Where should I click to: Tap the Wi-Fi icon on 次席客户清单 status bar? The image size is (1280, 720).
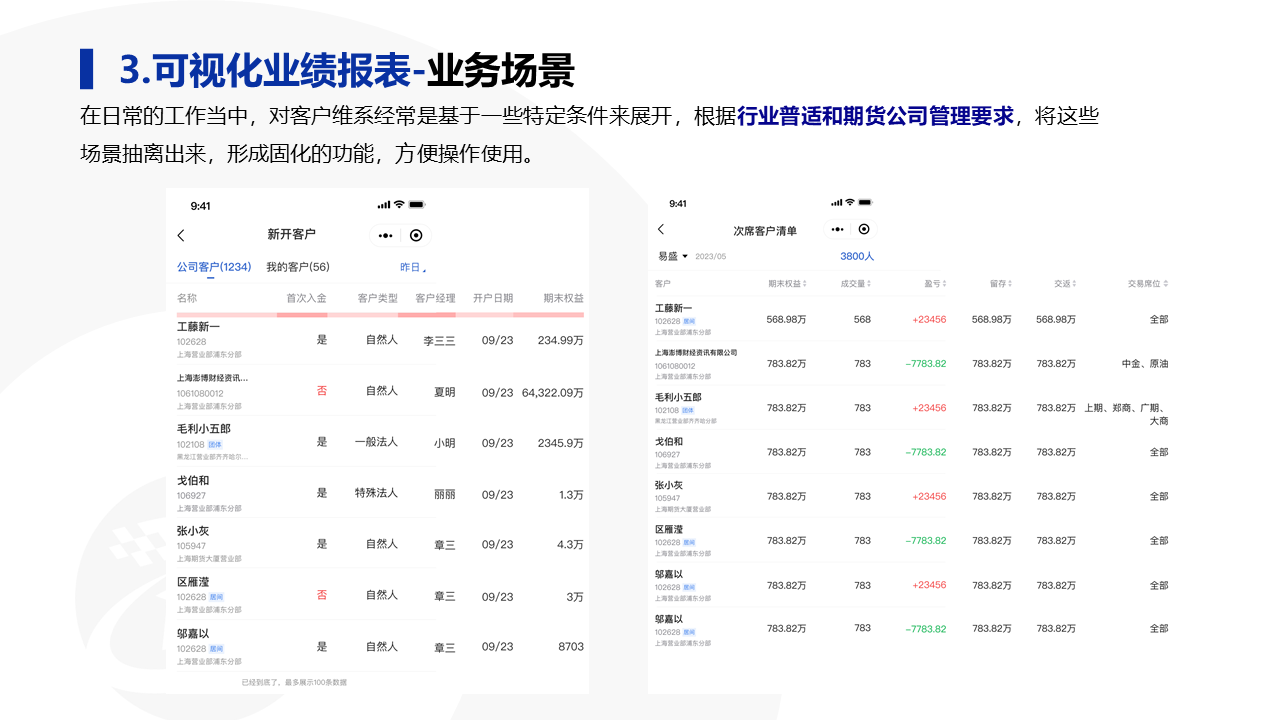[x=851, y=203]
